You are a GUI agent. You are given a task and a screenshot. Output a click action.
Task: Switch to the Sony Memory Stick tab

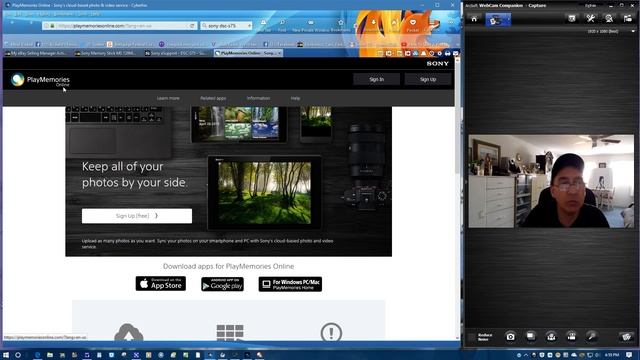pos(107,53)
